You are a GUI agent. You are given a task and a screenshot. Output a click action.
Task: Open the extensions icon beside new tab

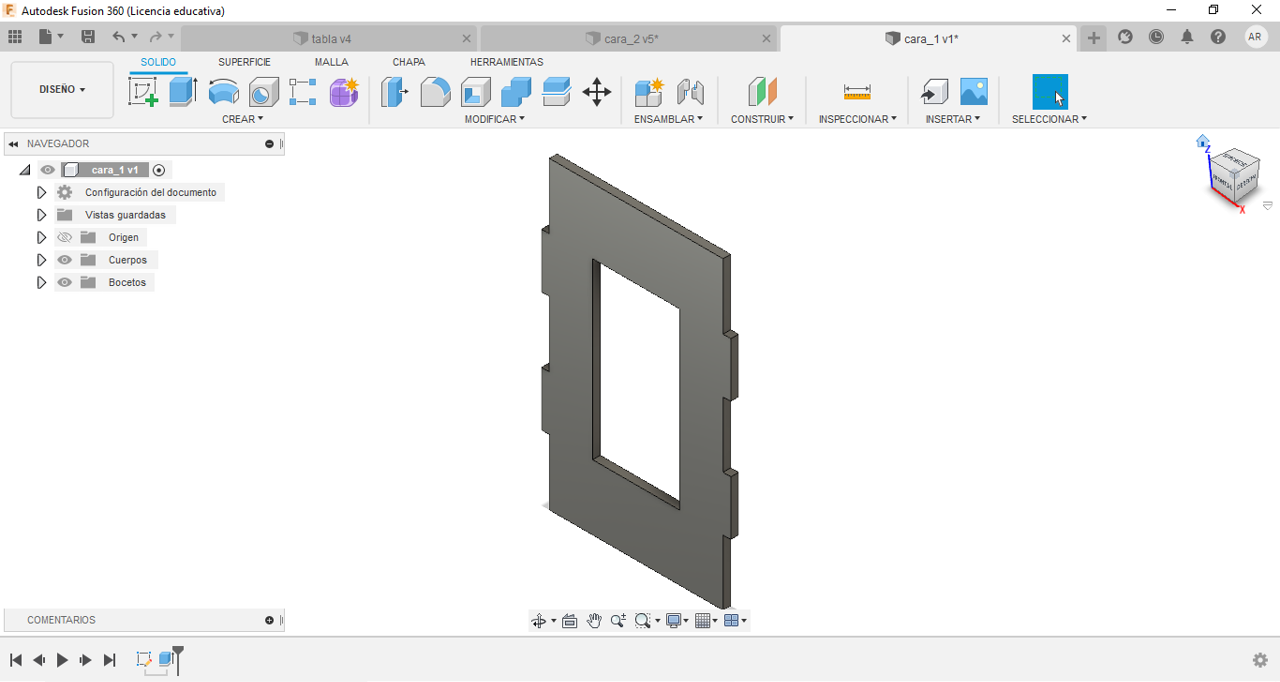(1126, 37)
